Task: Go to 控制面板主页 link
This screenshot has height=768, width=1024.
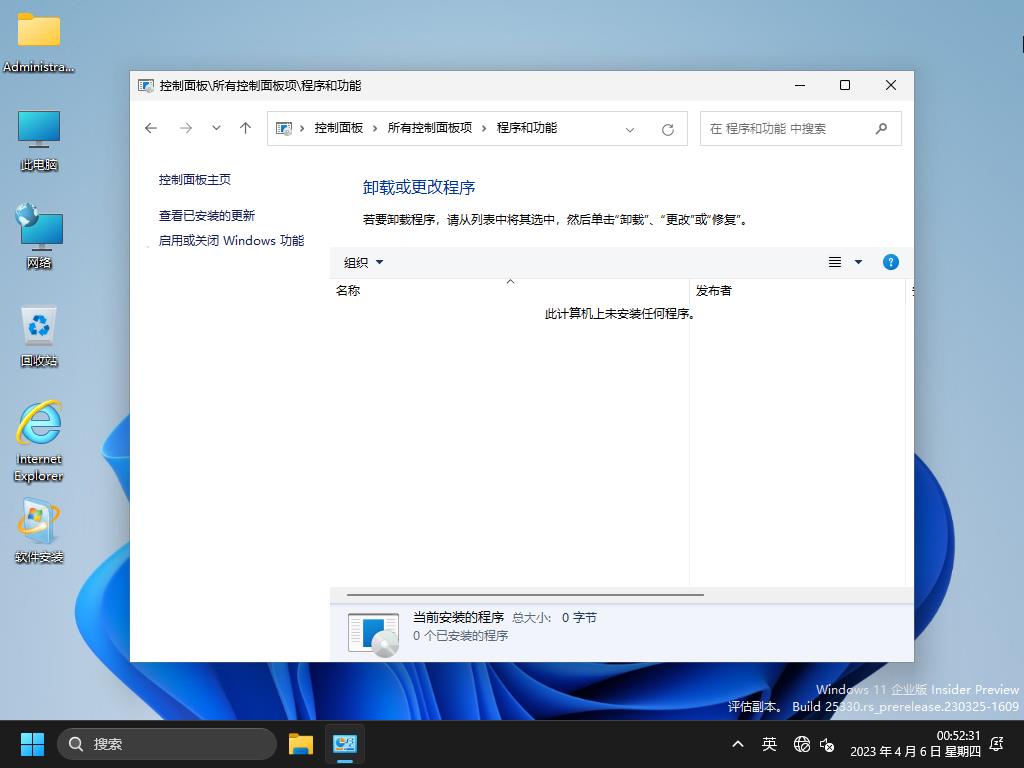Action: click(195, 179)
